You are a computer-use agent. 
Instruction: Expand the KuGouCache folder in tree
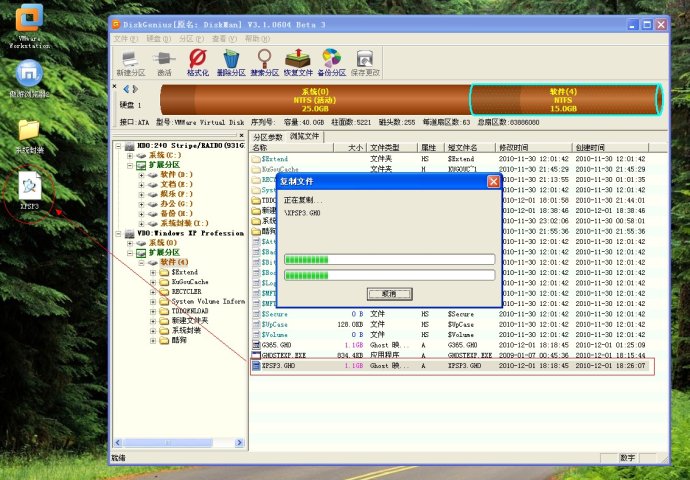click(x=153, y=282)
